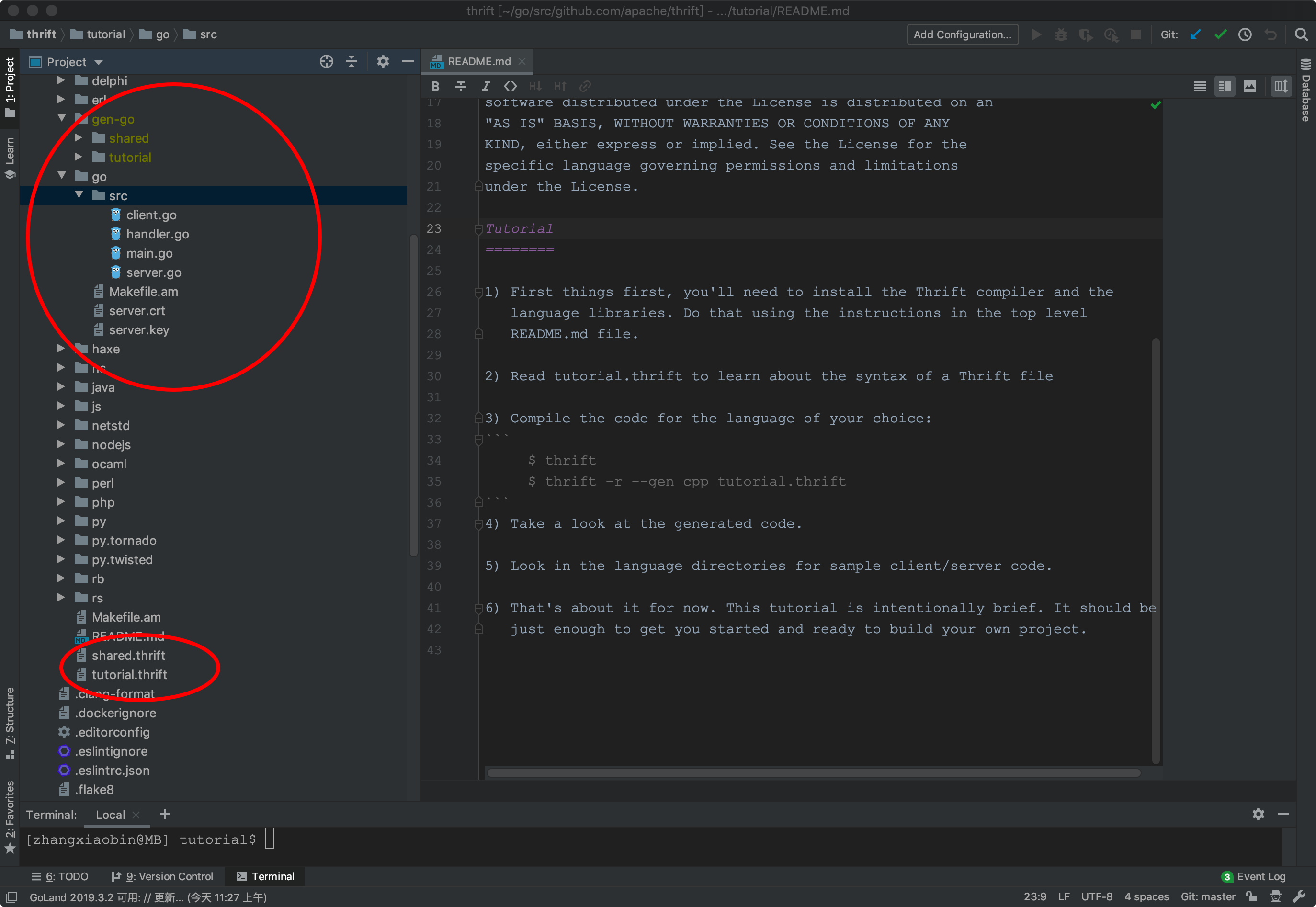Collapse the go folder
This screenshot has width=1316, height=907.
click(61, 176)
